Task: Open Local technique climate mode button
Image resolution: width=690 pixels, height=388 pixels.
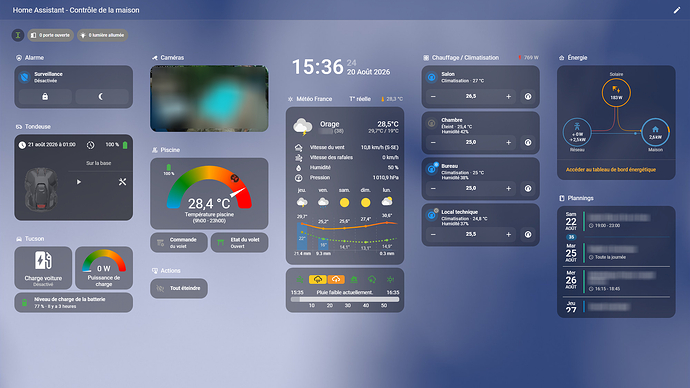Action: click(528, 234)
